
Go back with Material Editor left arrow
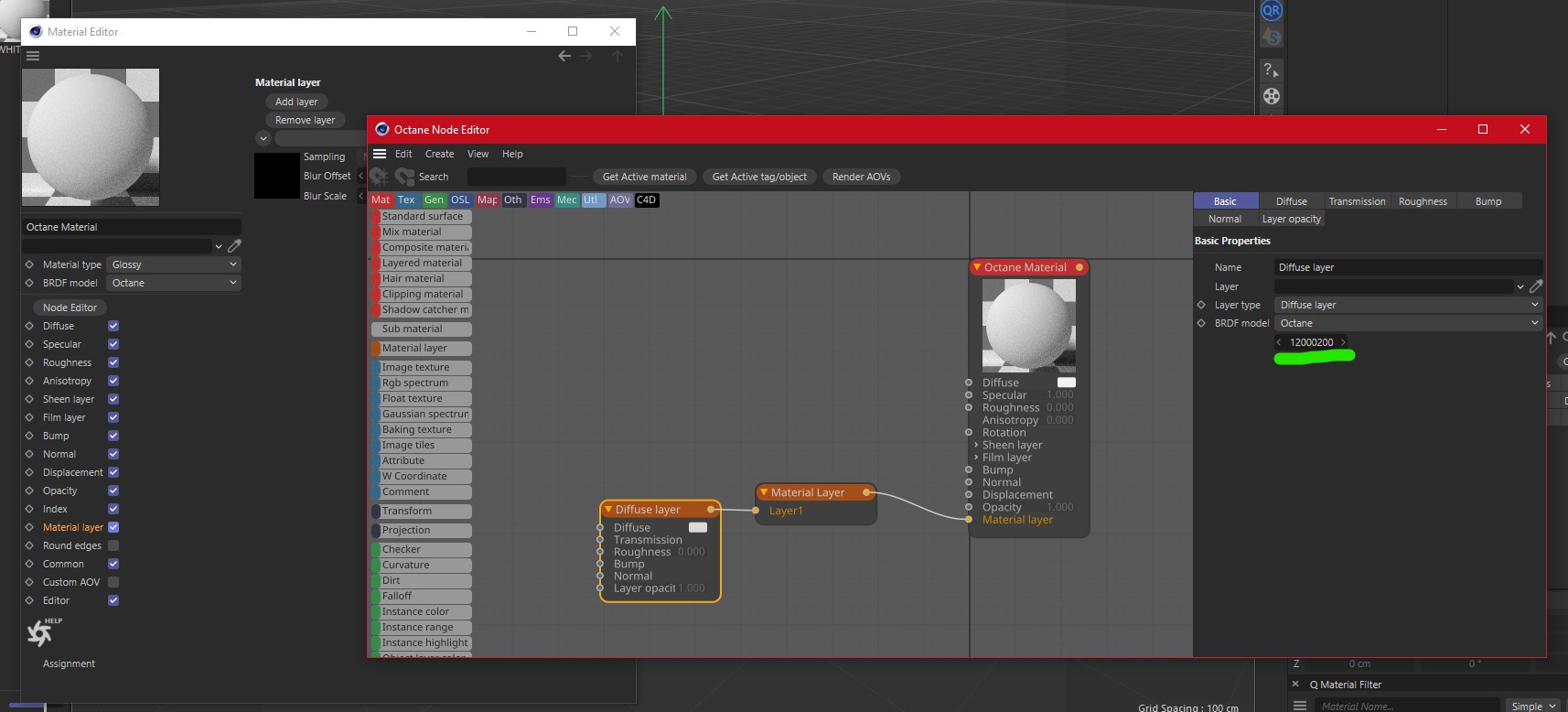564,56
